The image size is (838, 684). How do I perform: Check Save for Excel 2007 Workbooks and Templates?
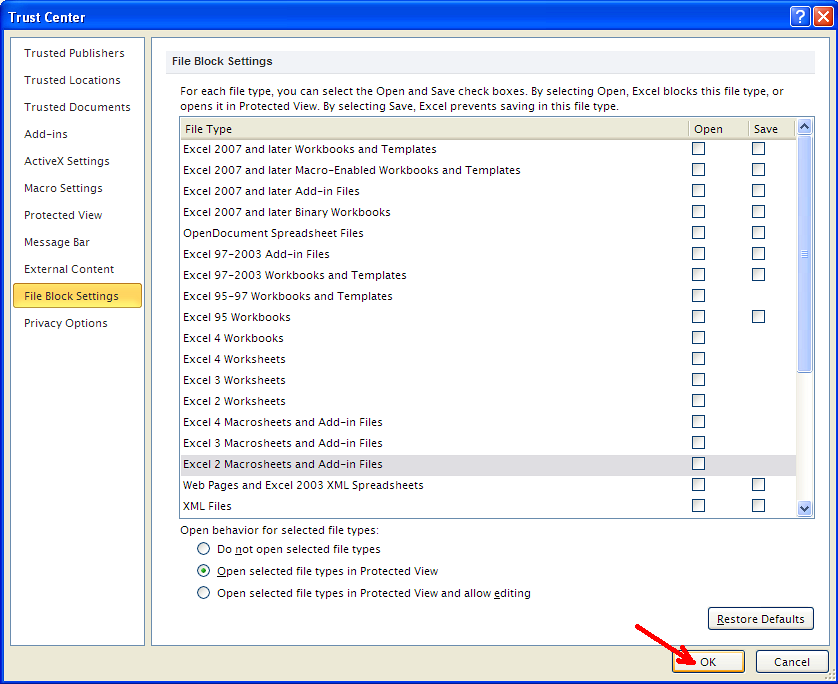[758, 149]
